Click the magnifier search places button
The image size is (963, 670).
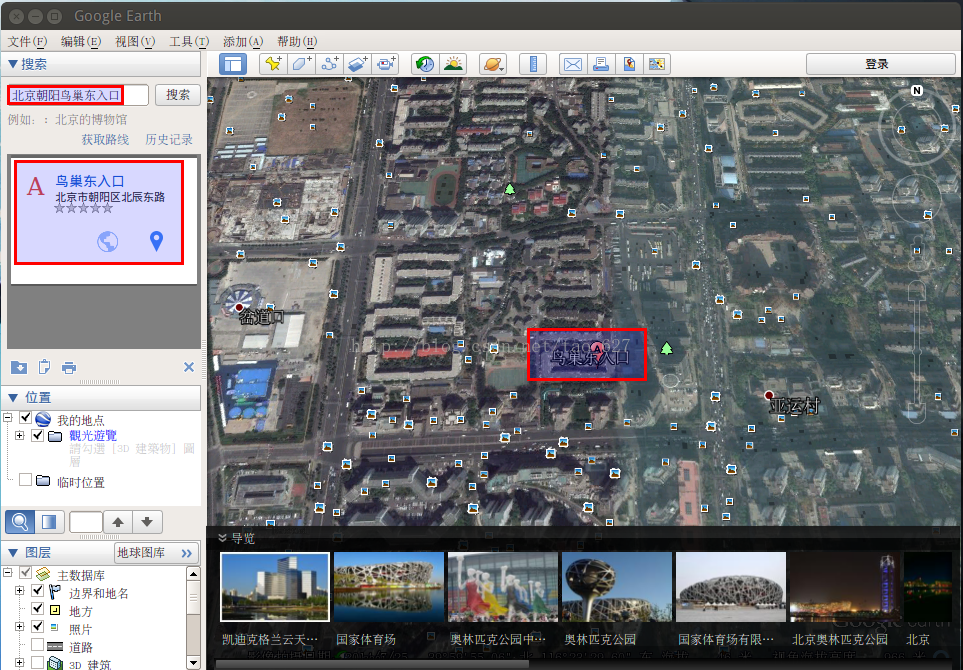click(x=20, y=522)
